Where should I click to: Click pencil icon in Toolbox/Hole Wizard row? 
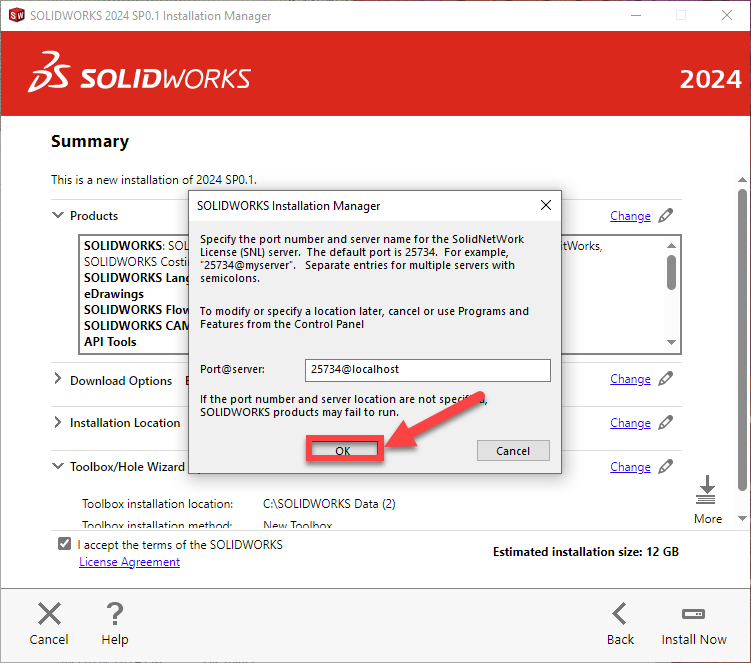[x=666, y=467]
